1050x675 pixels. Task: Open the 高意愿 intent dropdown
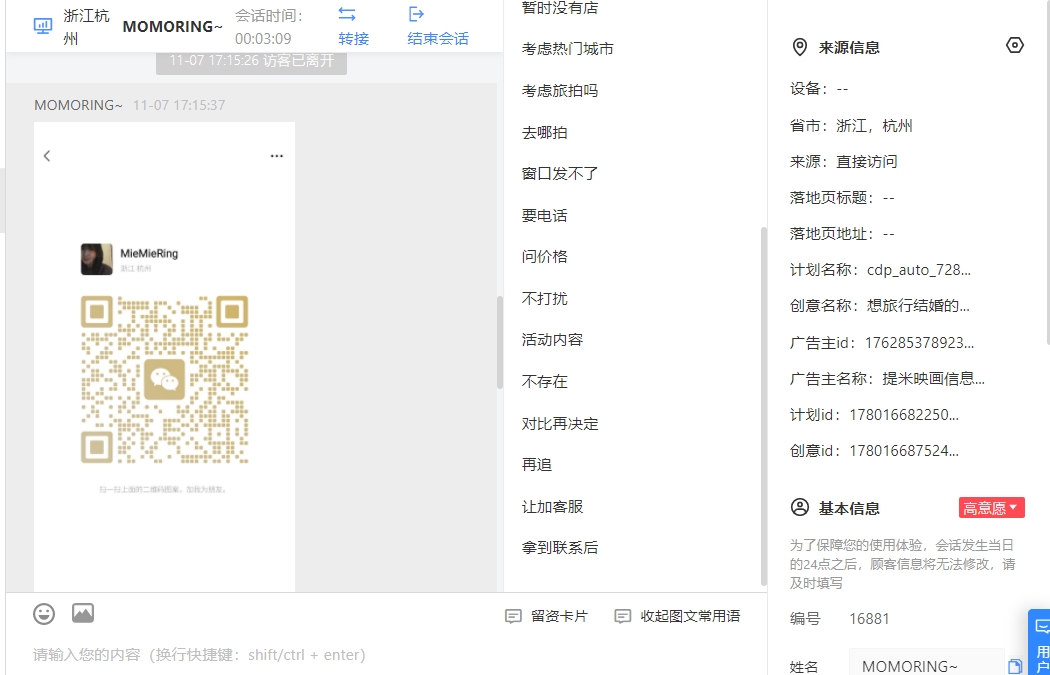point(992,508)
